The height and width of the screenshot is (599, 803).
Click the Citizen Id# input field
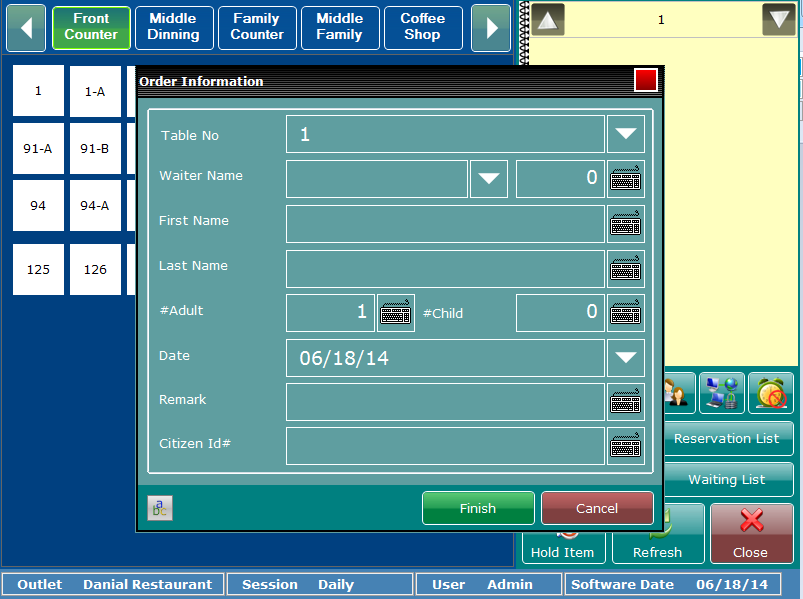[445, 446]
